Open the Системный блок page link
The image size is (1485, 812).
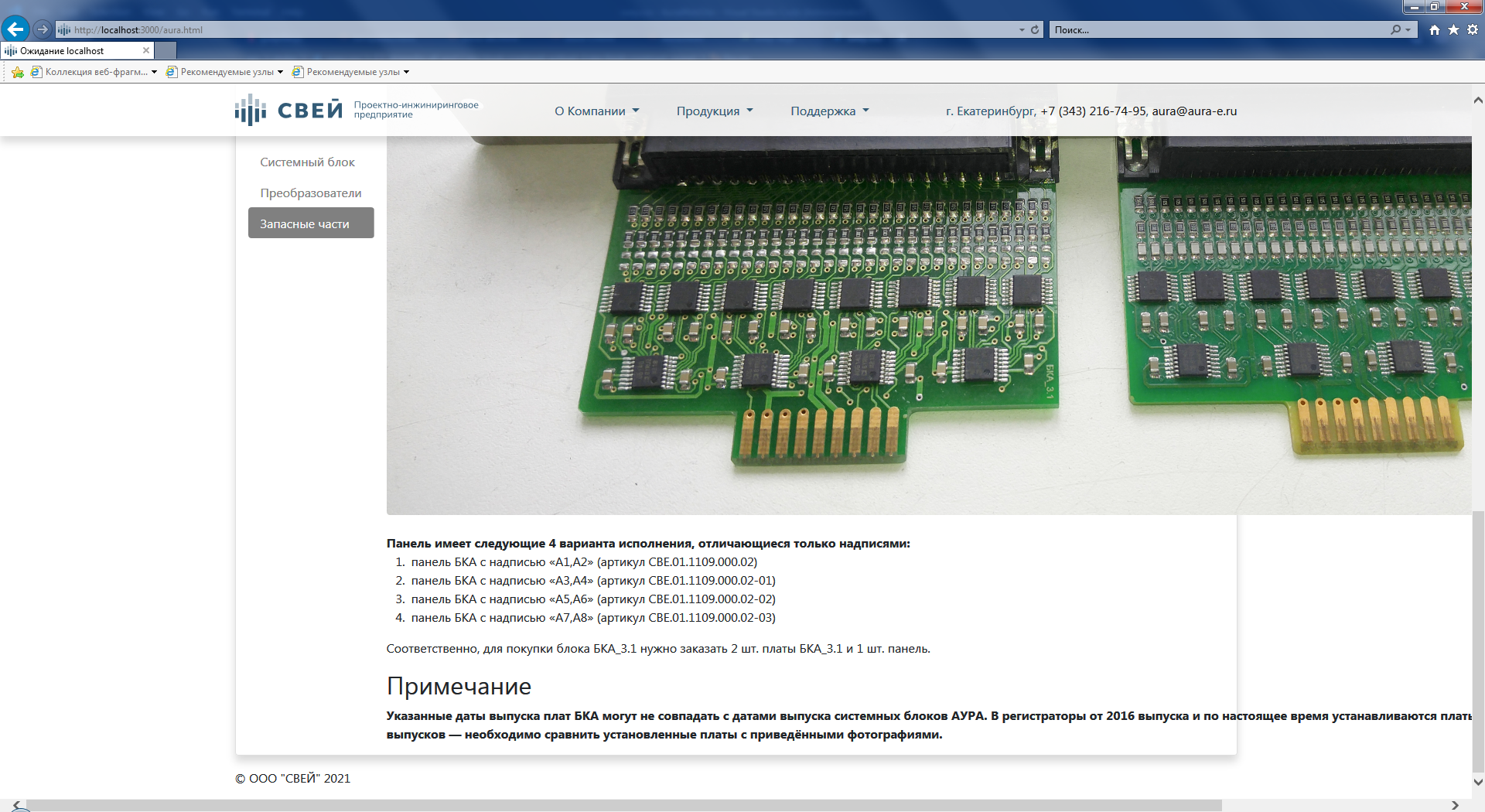[307, 162]
